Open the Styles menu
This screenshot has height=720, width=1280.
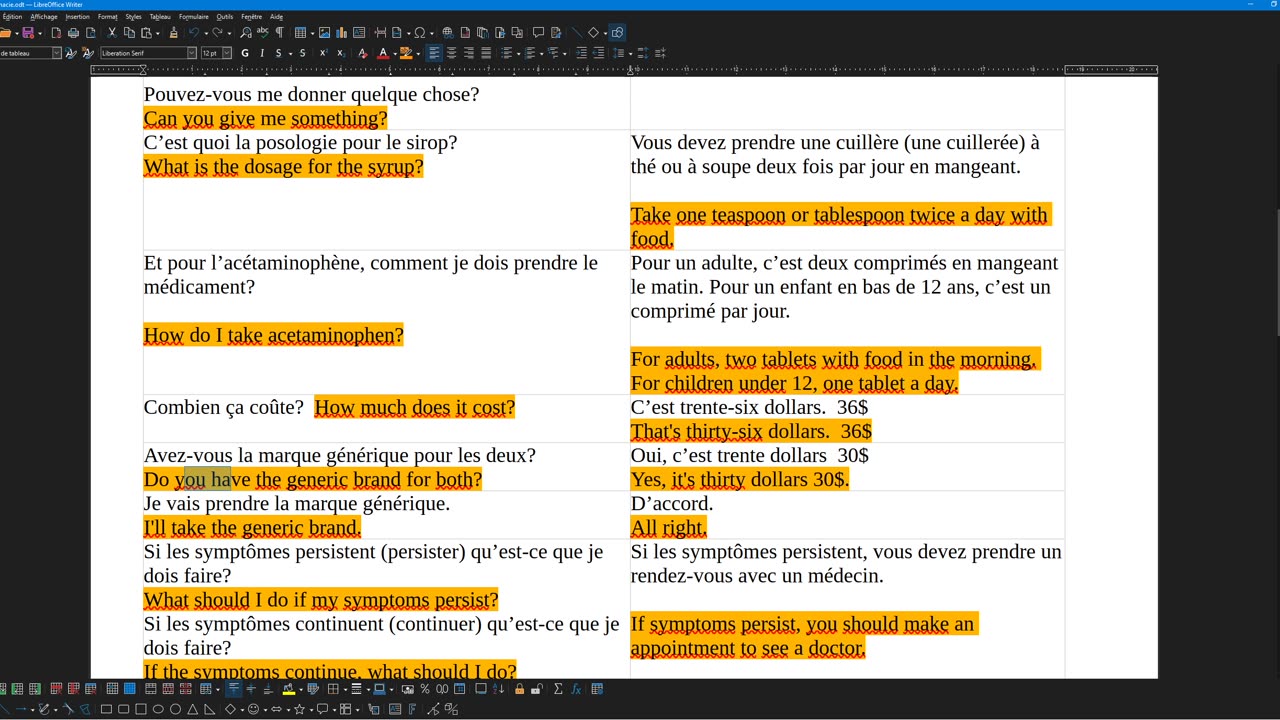[x=133, y=17]
